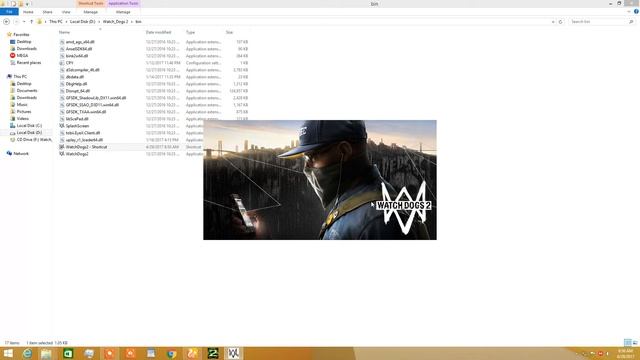Sort by the Type column header
This screenshot has width=640, height=360.
190,32
